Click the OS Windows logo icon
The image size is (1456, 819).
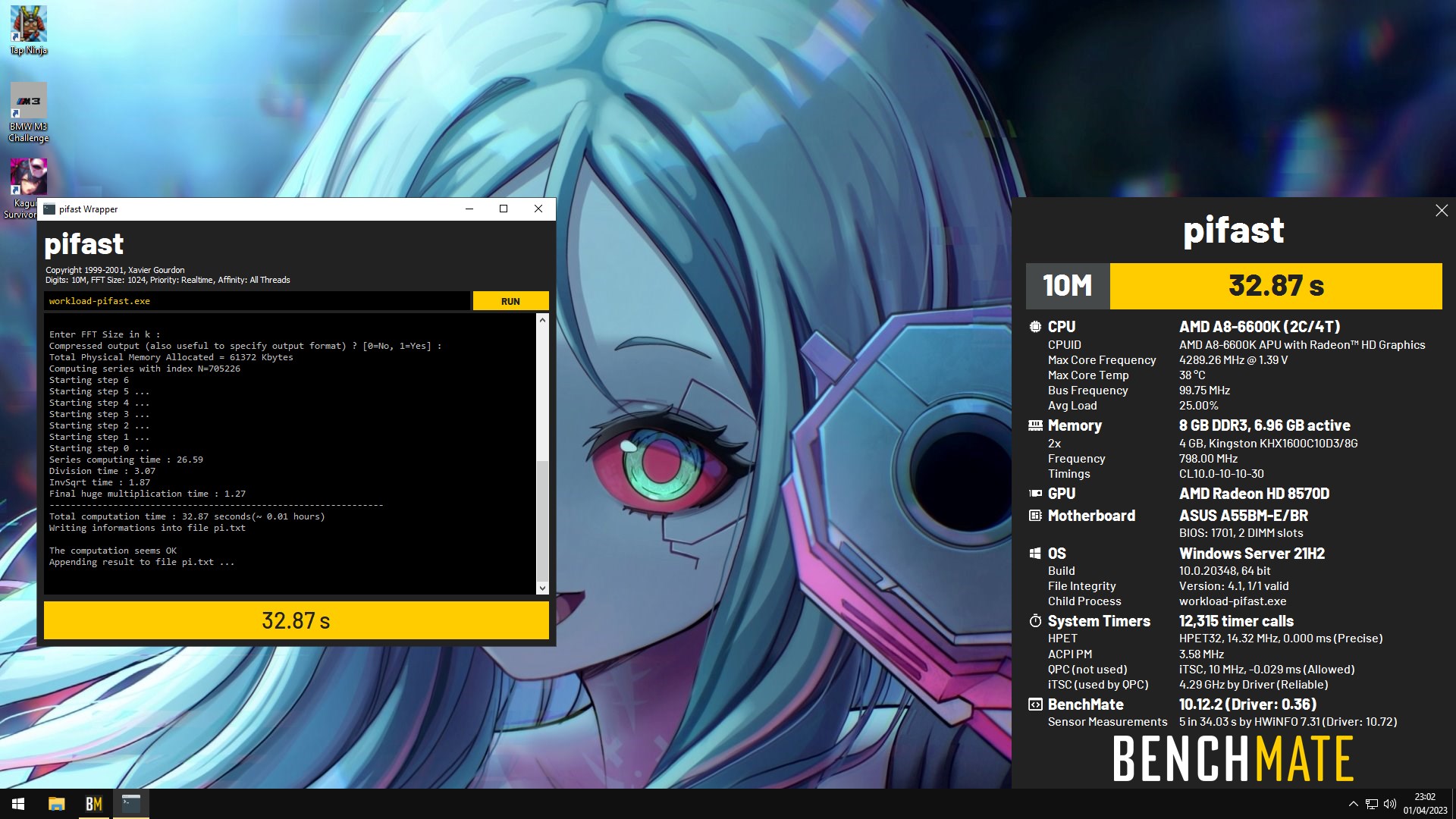1035,554
